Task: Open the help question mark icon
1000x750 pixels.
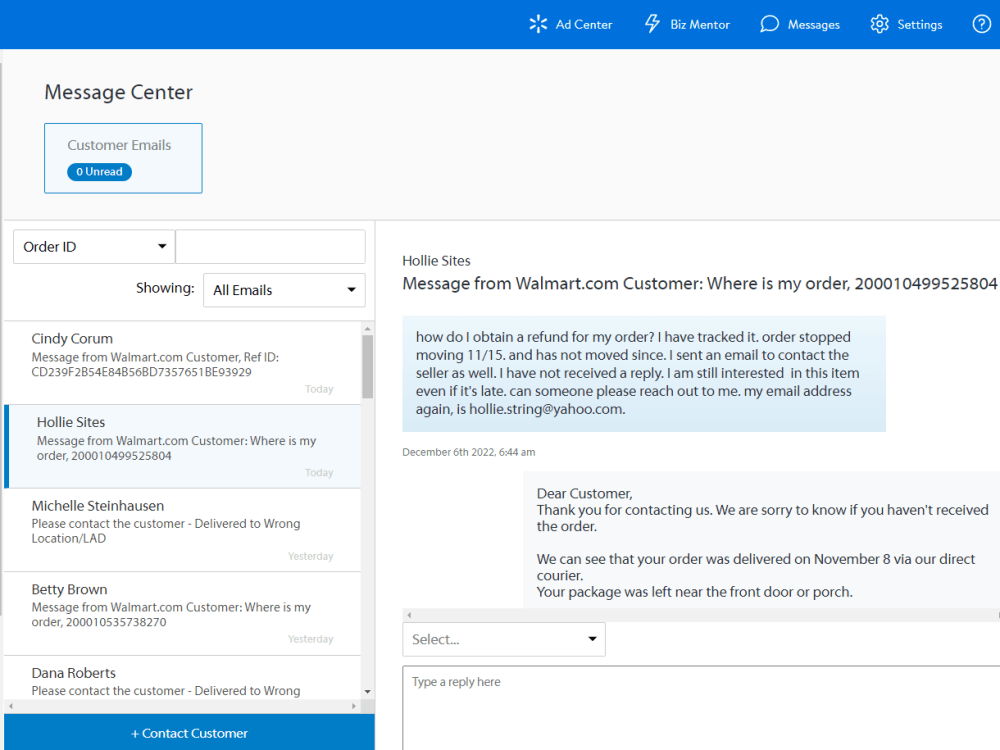Action: tap(982, 24)
